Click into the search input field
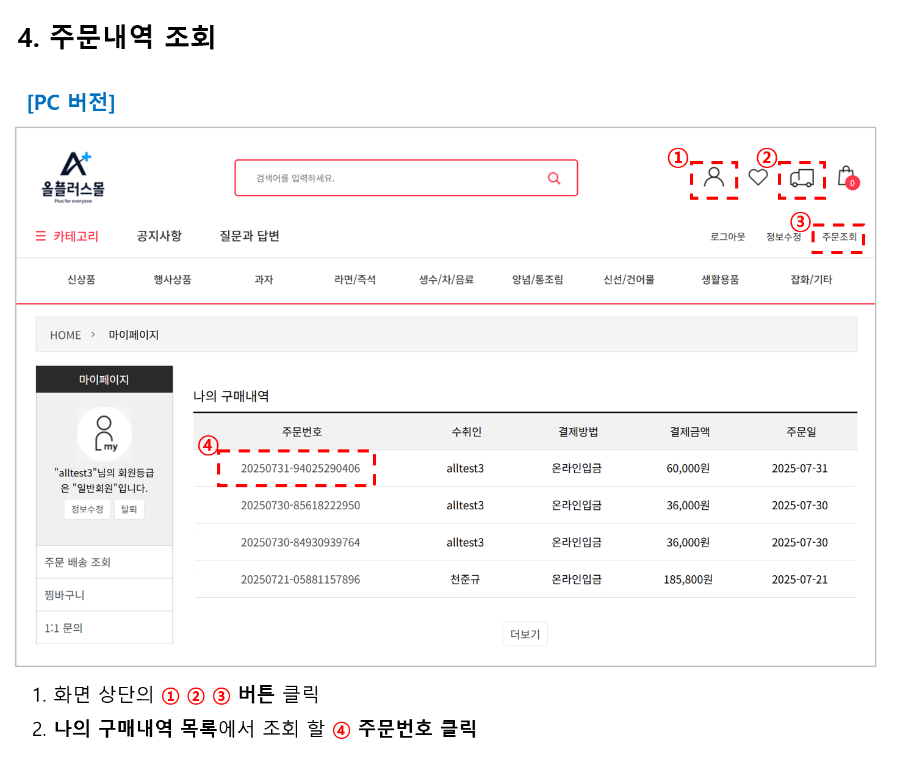 [x=406, y=178]
